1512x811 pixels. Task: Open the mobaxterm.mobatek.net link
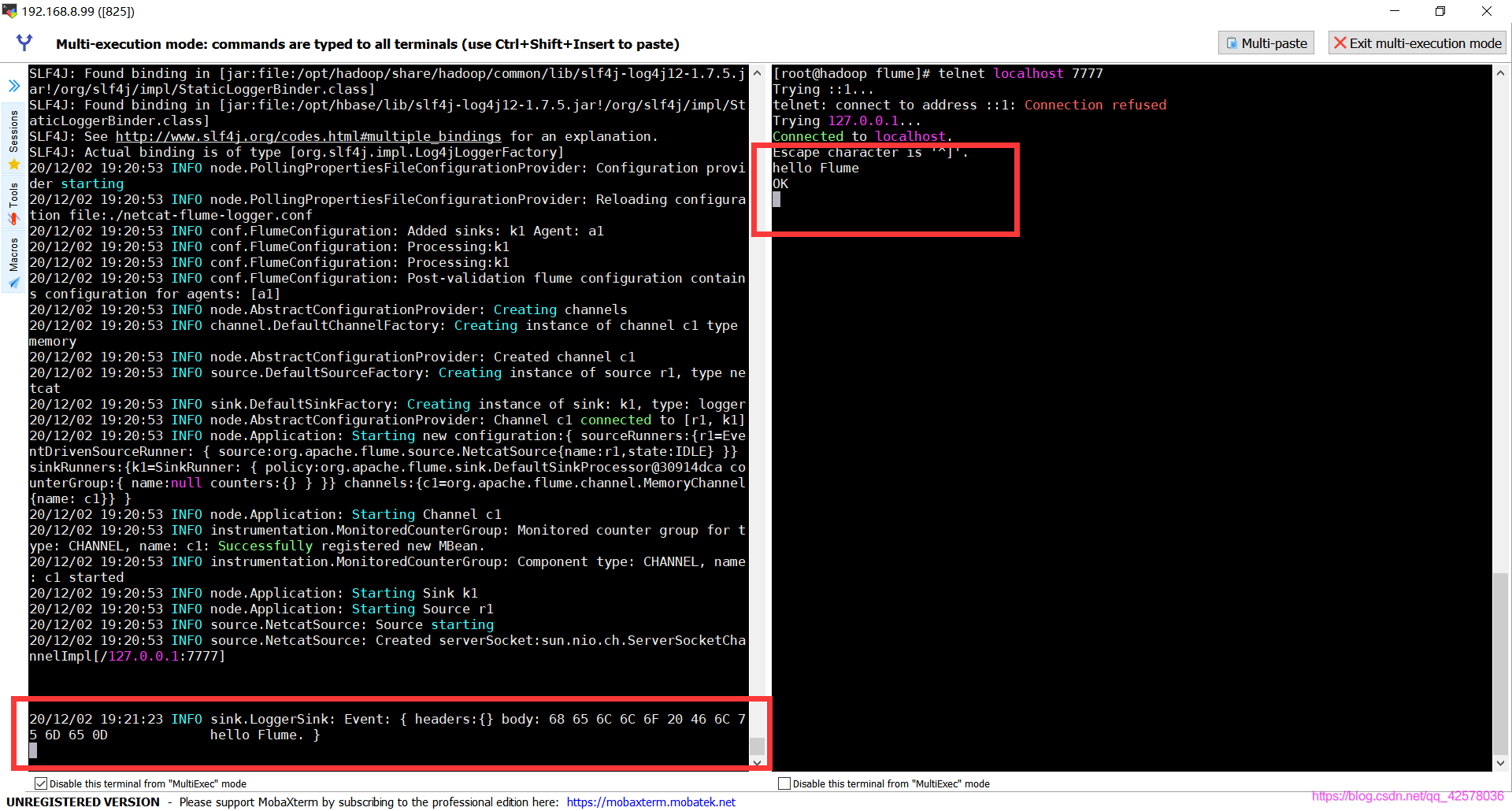(x=650, y=802)
